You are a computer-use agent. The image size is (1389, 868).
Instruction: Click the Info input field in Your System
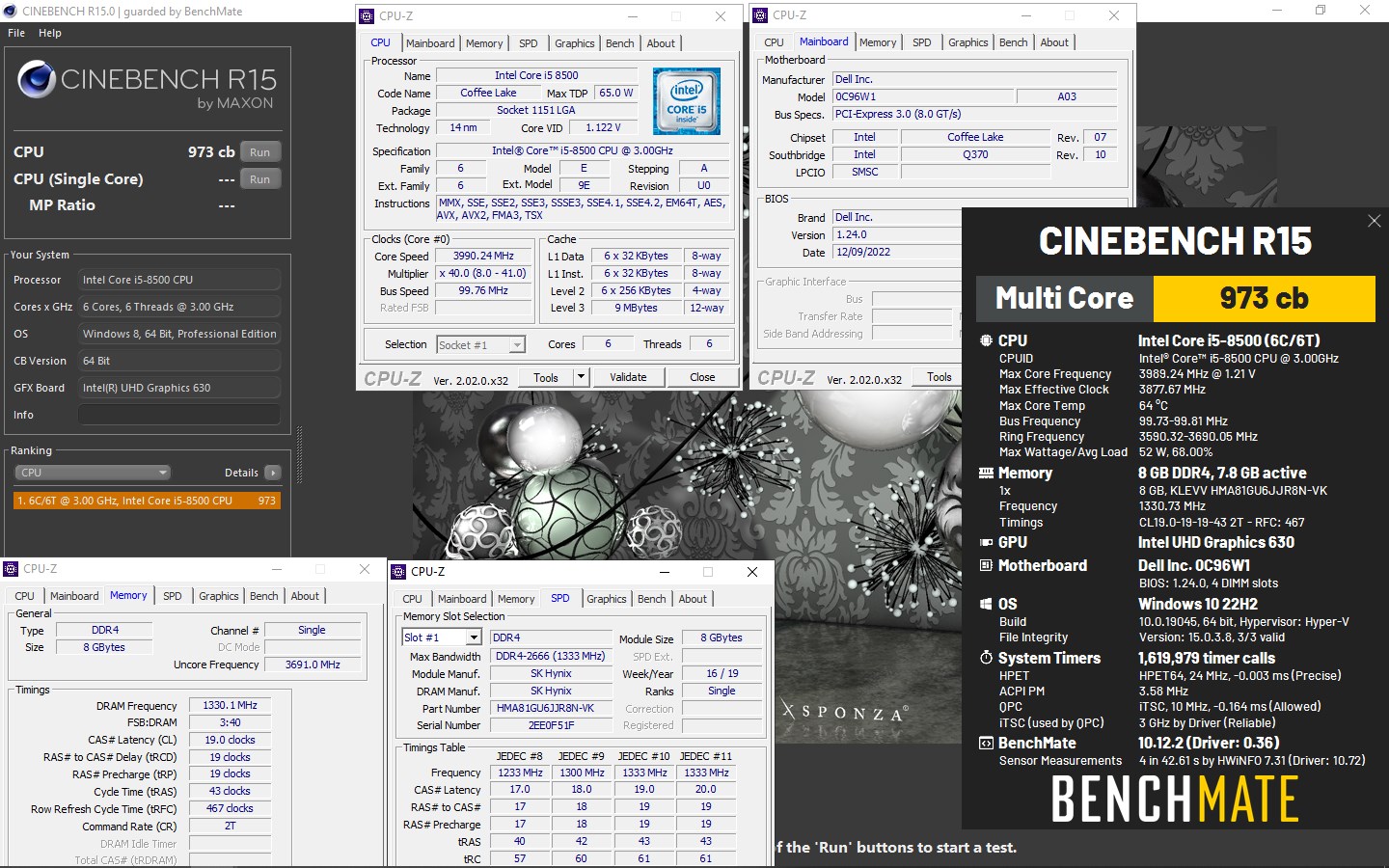(179, 415)
